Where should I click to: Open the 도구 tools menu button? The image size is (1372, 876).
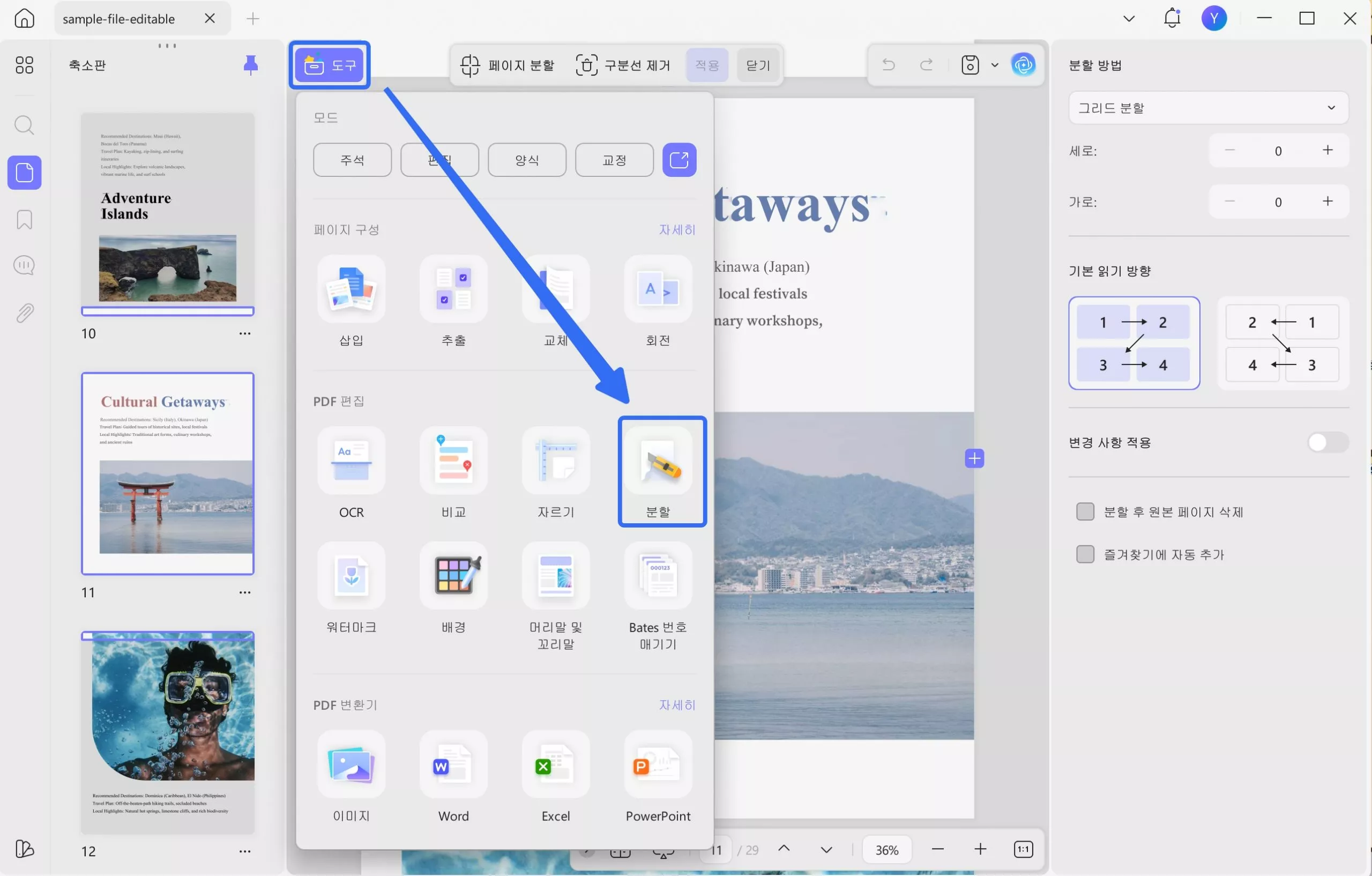pyautogui.click(x=329, y=65)
